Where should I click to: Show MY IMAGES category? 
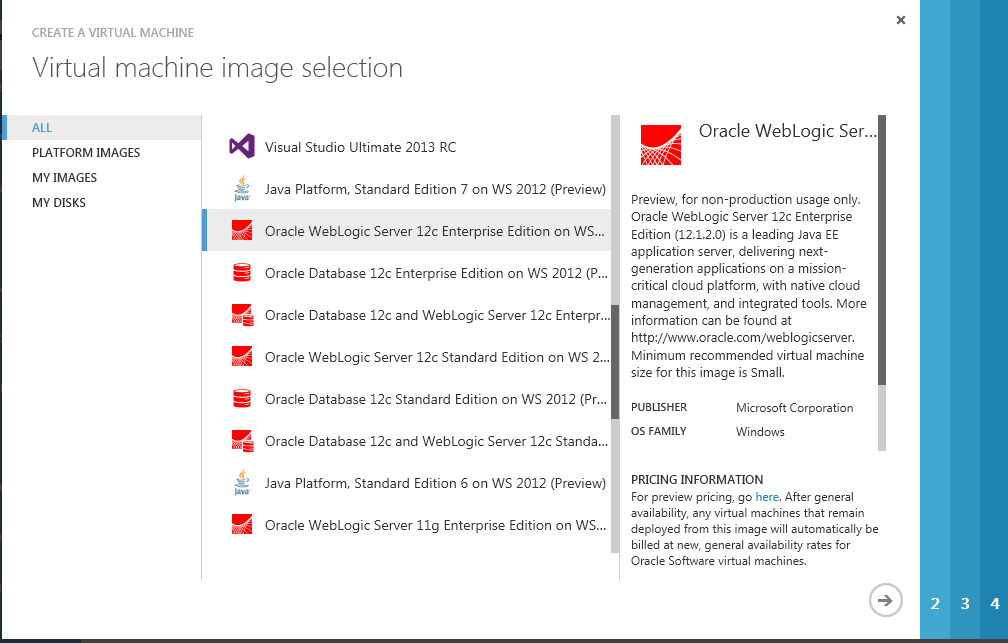click(x=65, y=178)
